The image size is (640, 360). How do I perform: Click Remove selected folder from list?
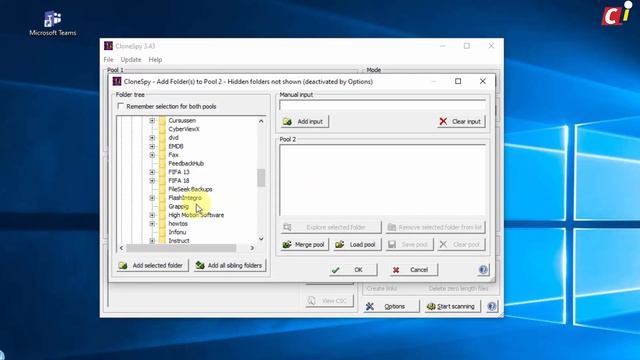(x=436, y=227)
